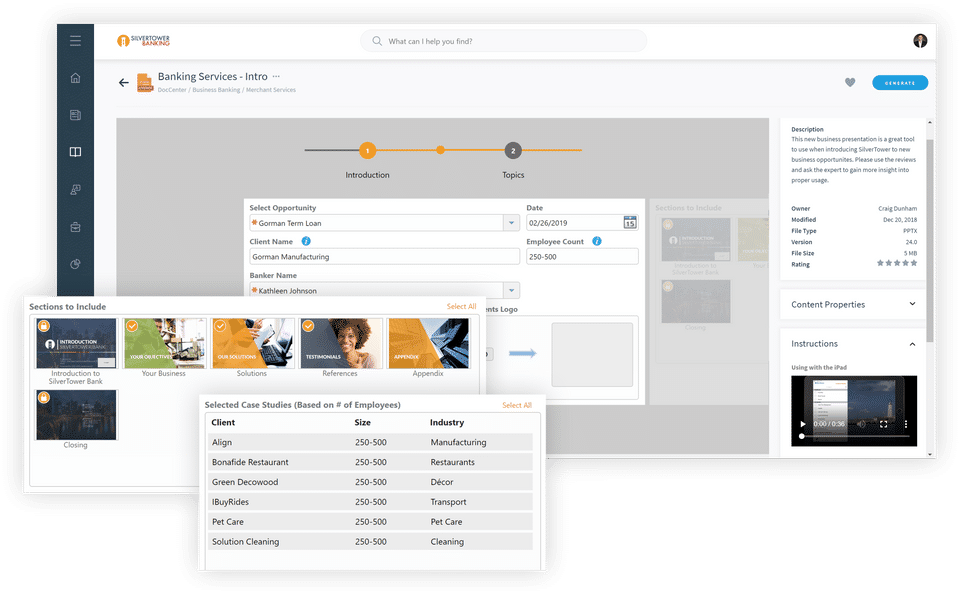Uncheck the Your Business section
The width and height of the screenshot is (960, 594).
pyautogui.click(x=132, y=326)
